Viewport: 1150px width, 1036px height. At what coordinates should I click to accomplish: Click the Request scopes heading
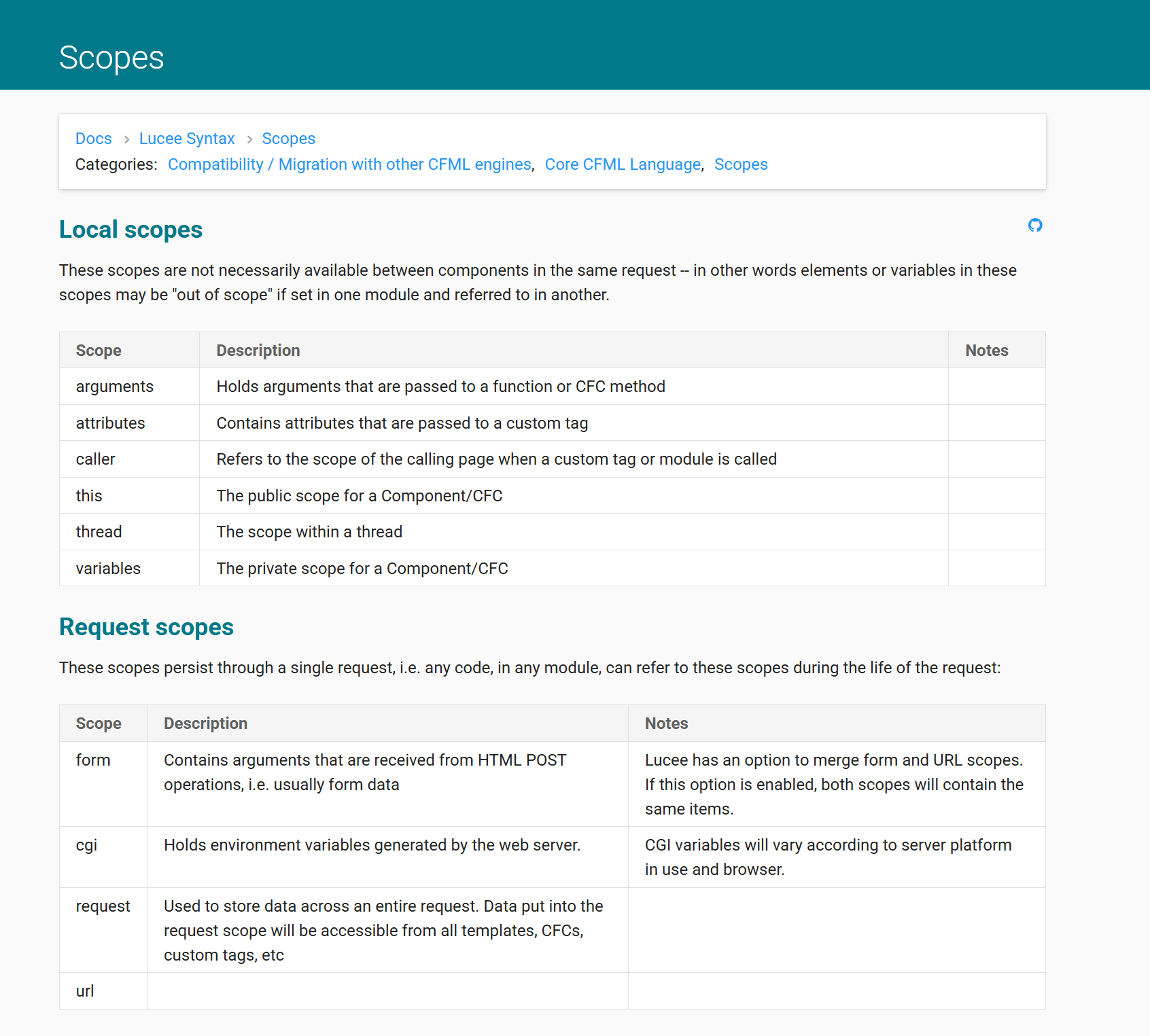pyautogui.click(x=146, y=627)
